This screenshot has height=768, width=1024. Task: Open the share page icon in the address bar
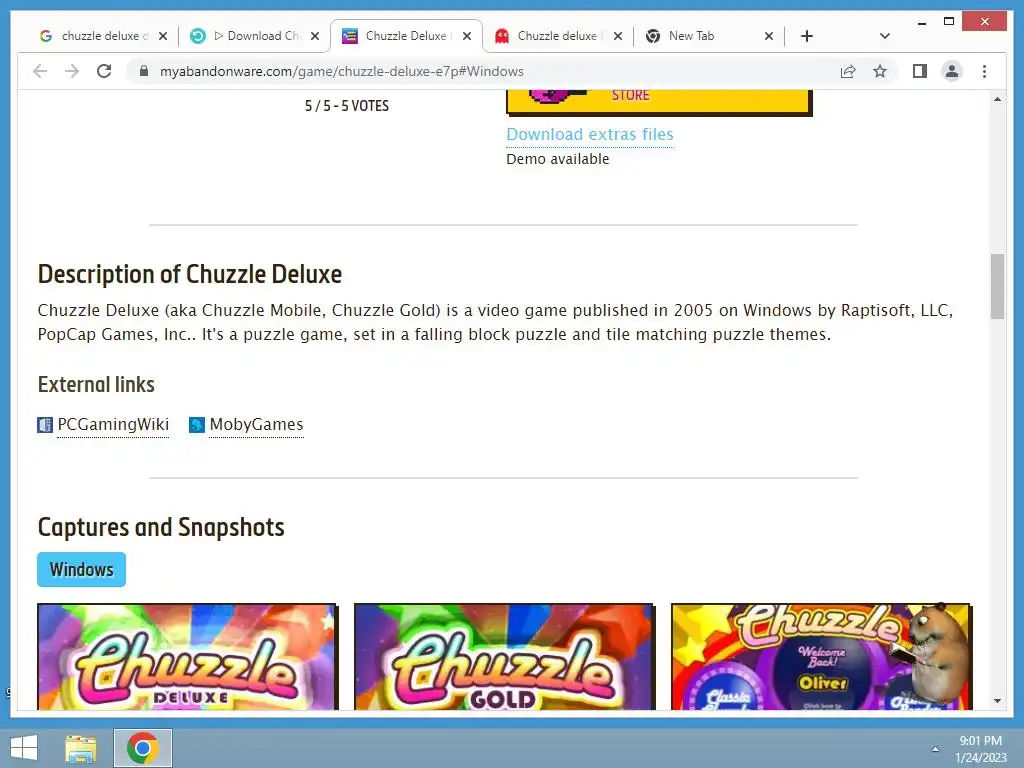coord(848,71)
